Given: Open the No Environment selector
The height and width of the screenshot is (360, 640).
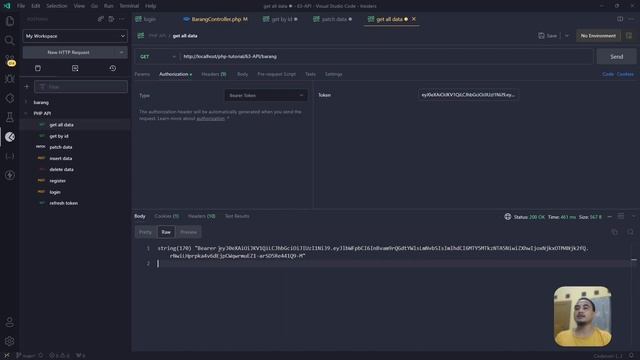Looking at the screenshot, I should tap(598, 36).
